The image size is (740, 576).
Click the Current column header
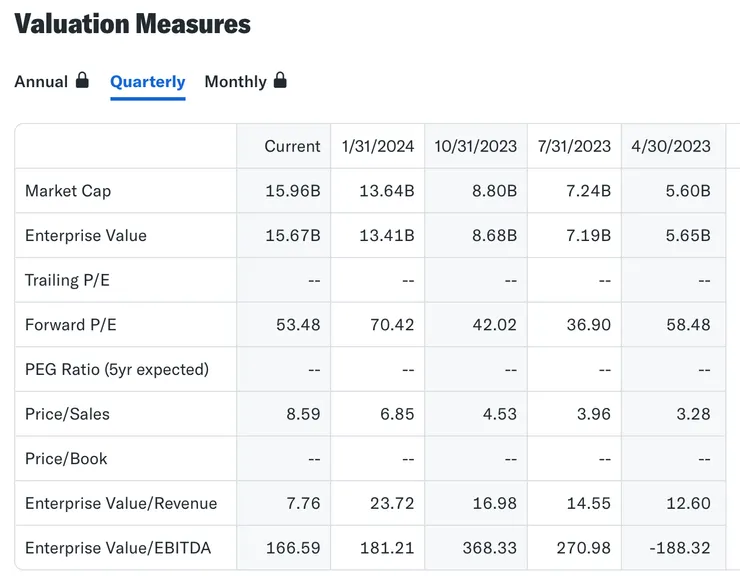[x=292, y=146]
